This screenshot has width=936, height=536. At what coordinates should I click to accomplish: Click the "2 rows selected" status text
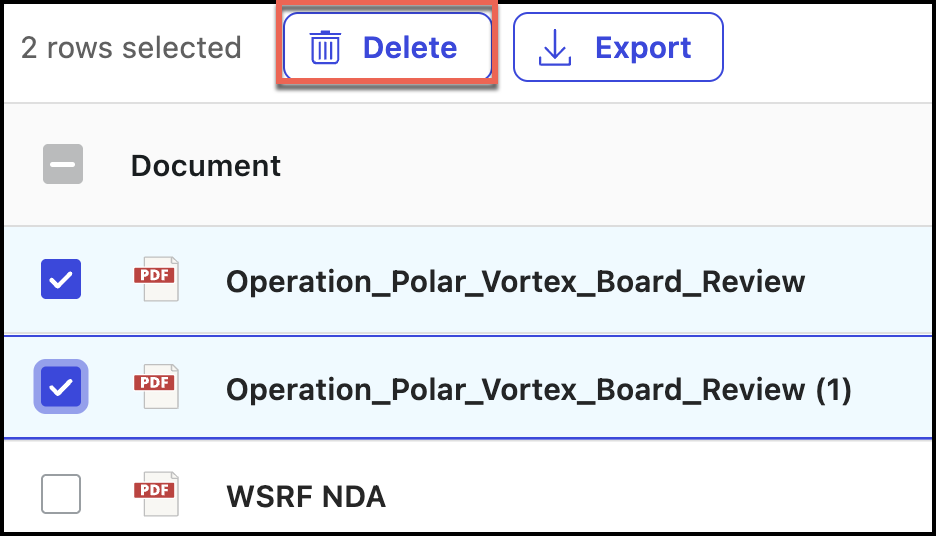(x=131, y=48)
